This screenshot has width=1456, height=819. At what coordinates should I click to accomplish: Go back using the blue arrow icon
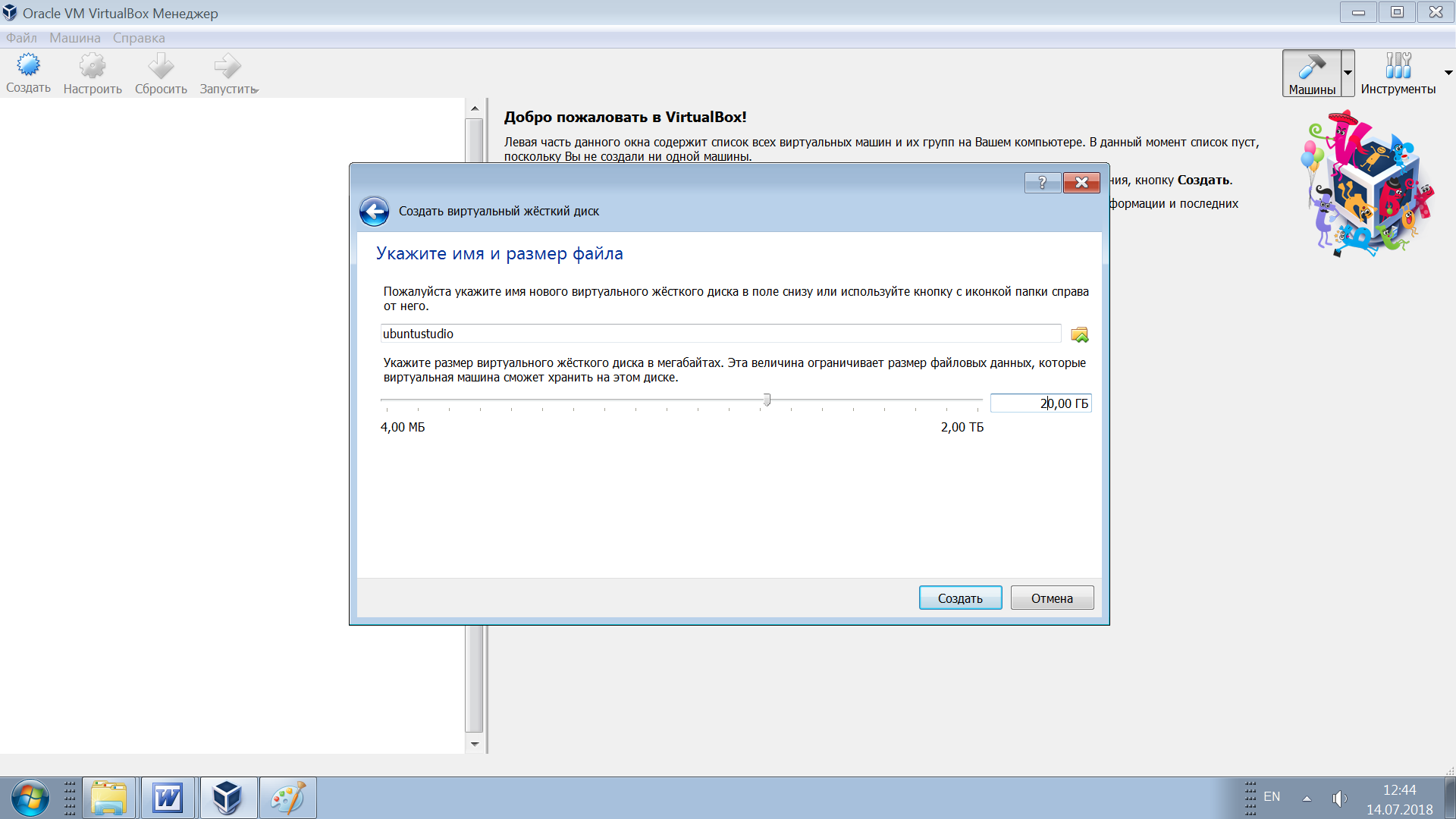point(374,212)
